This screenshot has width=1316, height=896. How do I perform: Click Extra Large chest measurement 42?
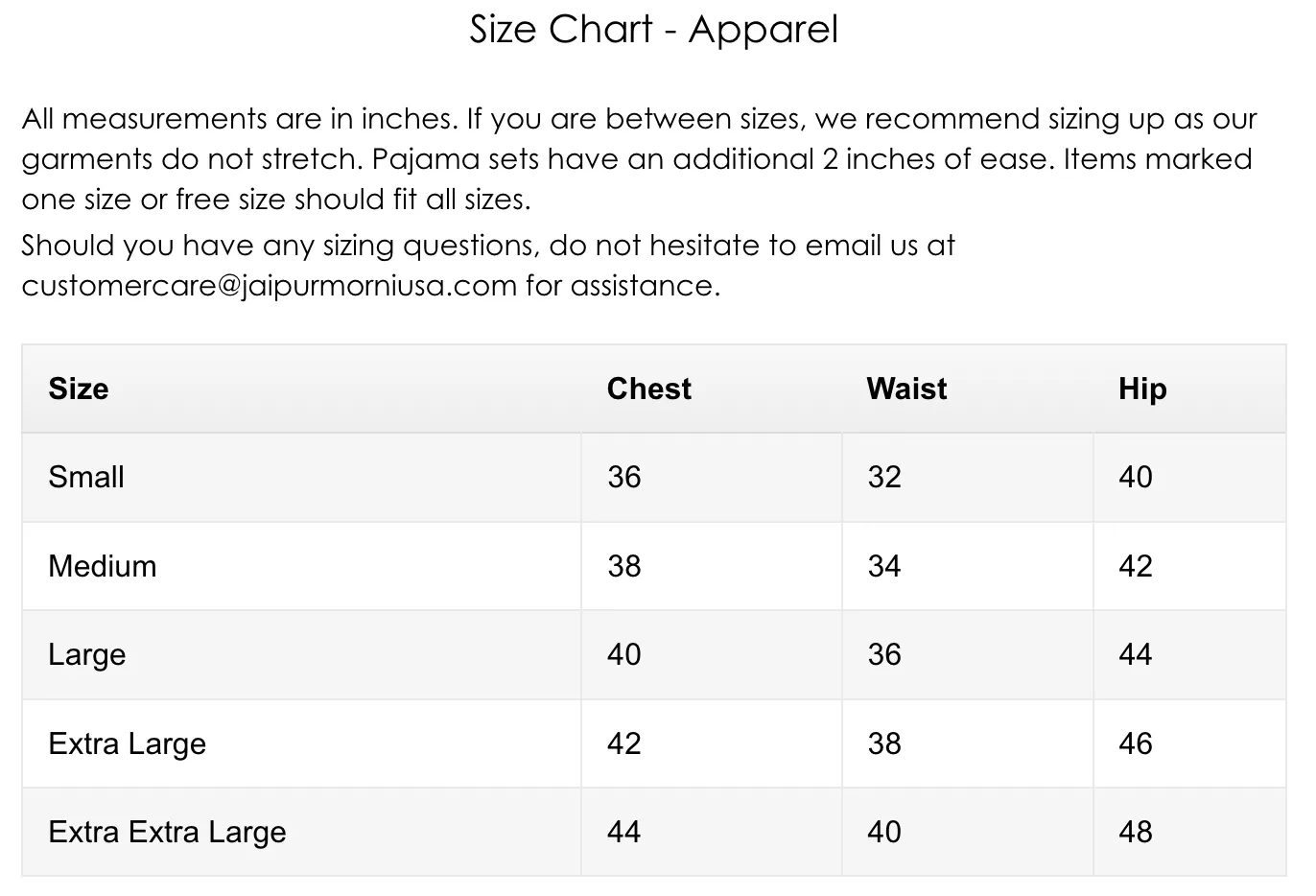(x=624, y=743)
